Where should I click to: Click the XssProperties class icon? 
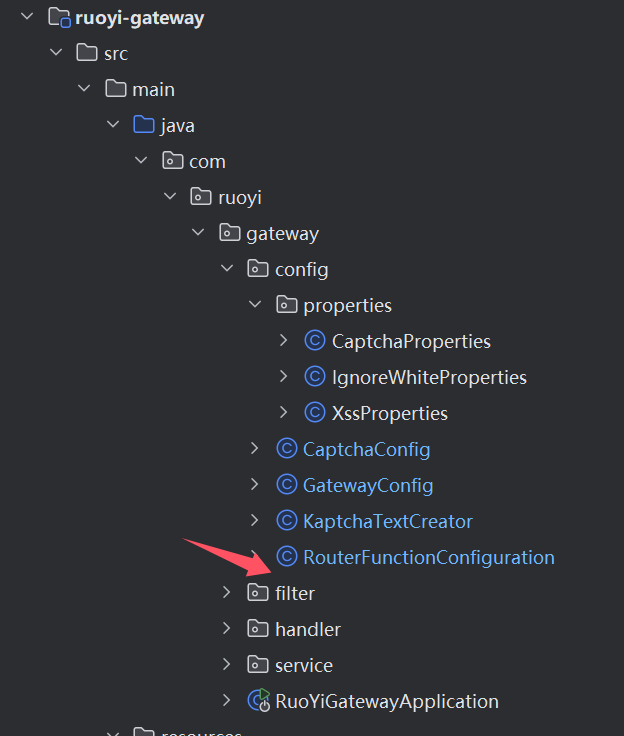[315, 413]
